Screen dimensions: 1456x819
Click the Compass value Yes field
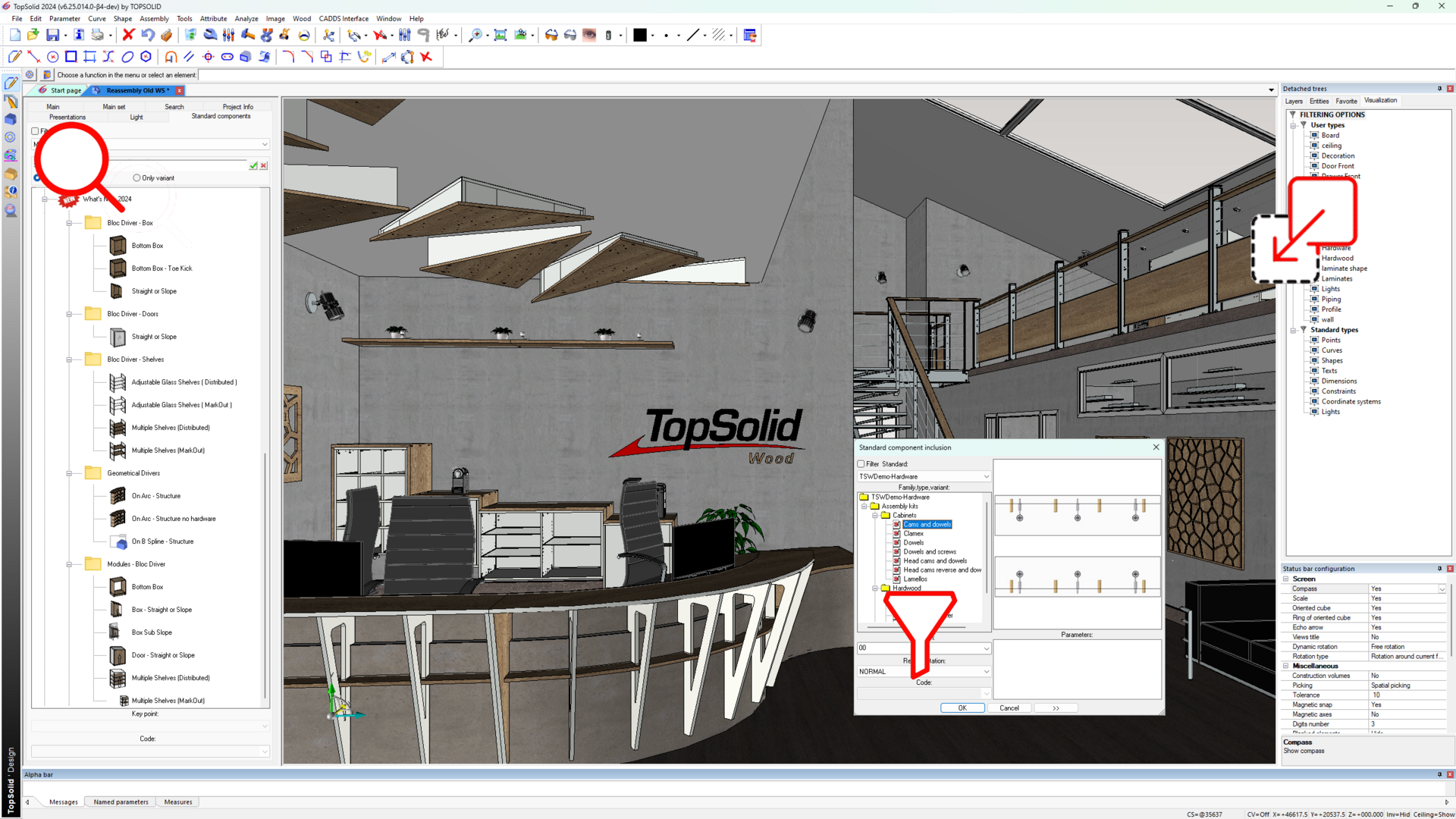(x=1408, y=588)
